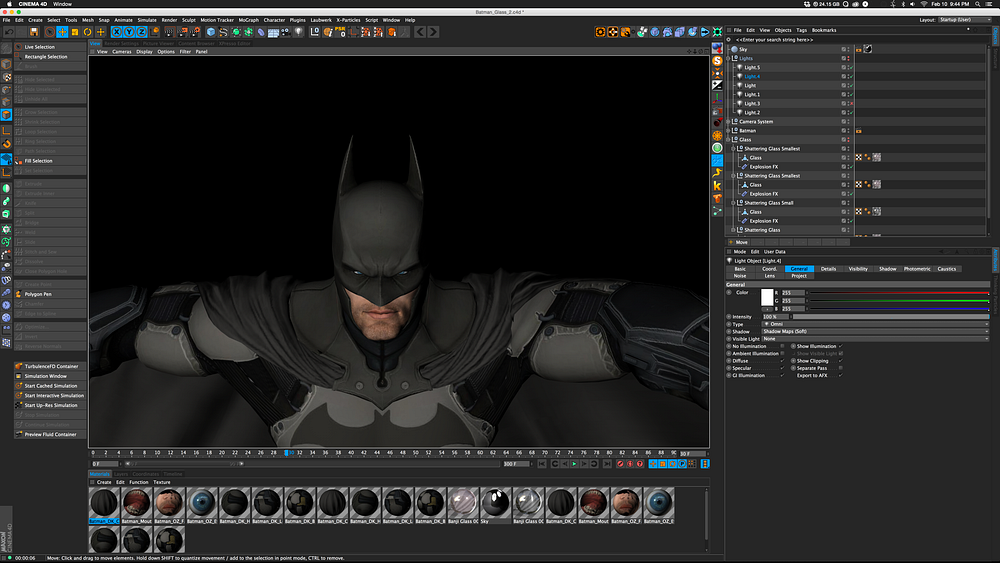The image size is (1000, 563).
Task: Click the Cube primitive icon
Action: tap(210, 32)
